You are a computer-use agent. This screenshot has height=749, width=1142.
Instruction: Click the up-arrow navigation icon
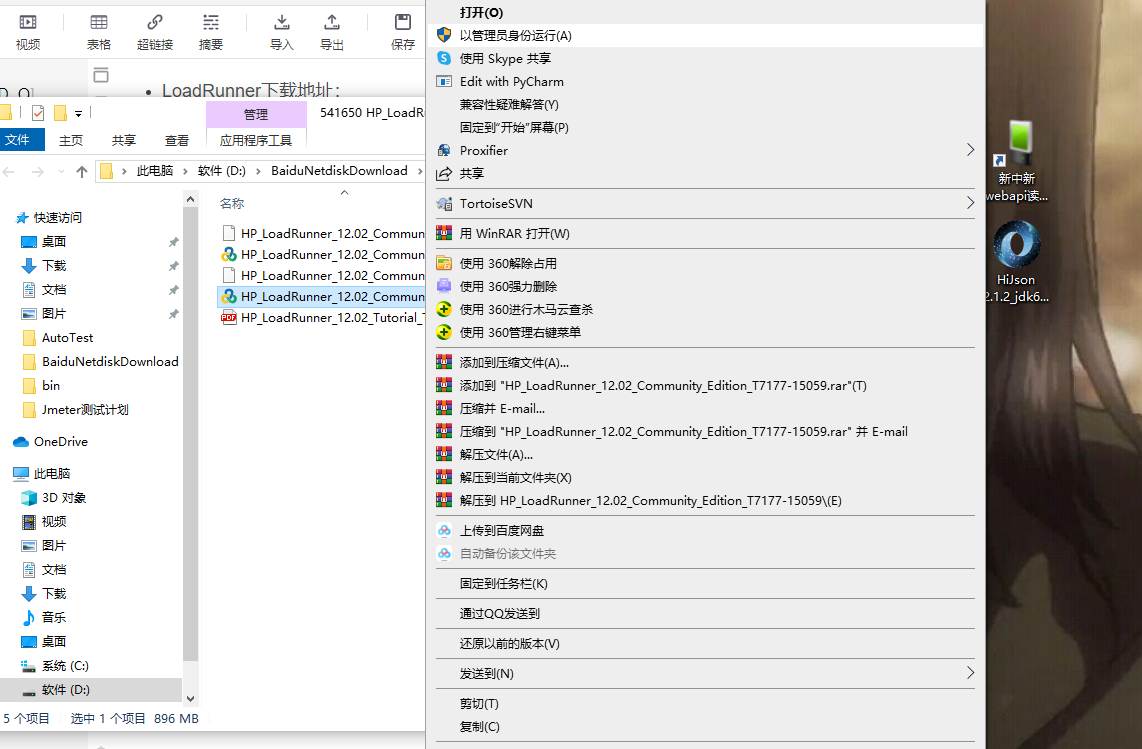pyautogui.click(x=81, y=171)
